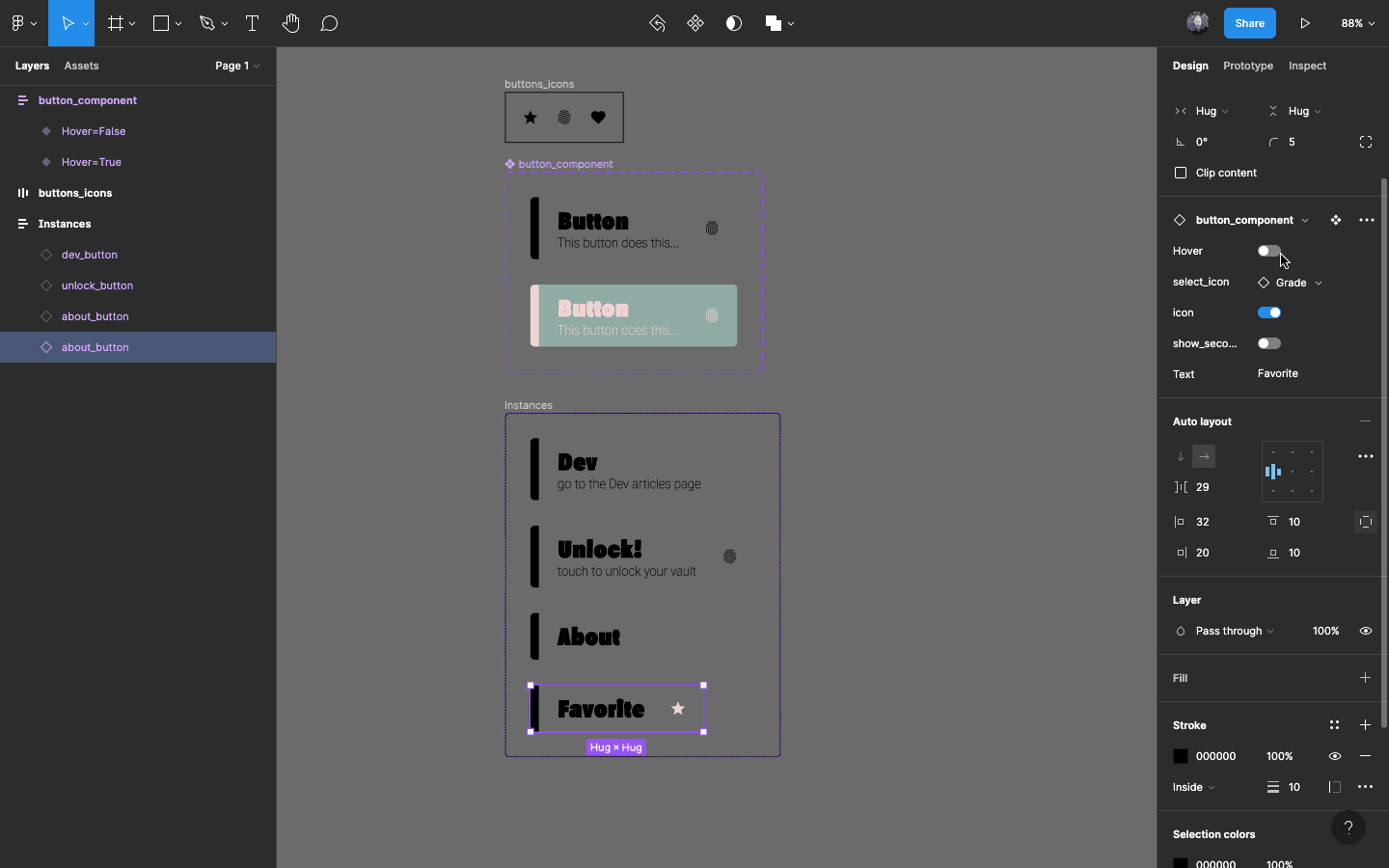This screenshot has width=1389, height=868.
Task: Click the stroke color 000000 swatch
Action: 1181,756
